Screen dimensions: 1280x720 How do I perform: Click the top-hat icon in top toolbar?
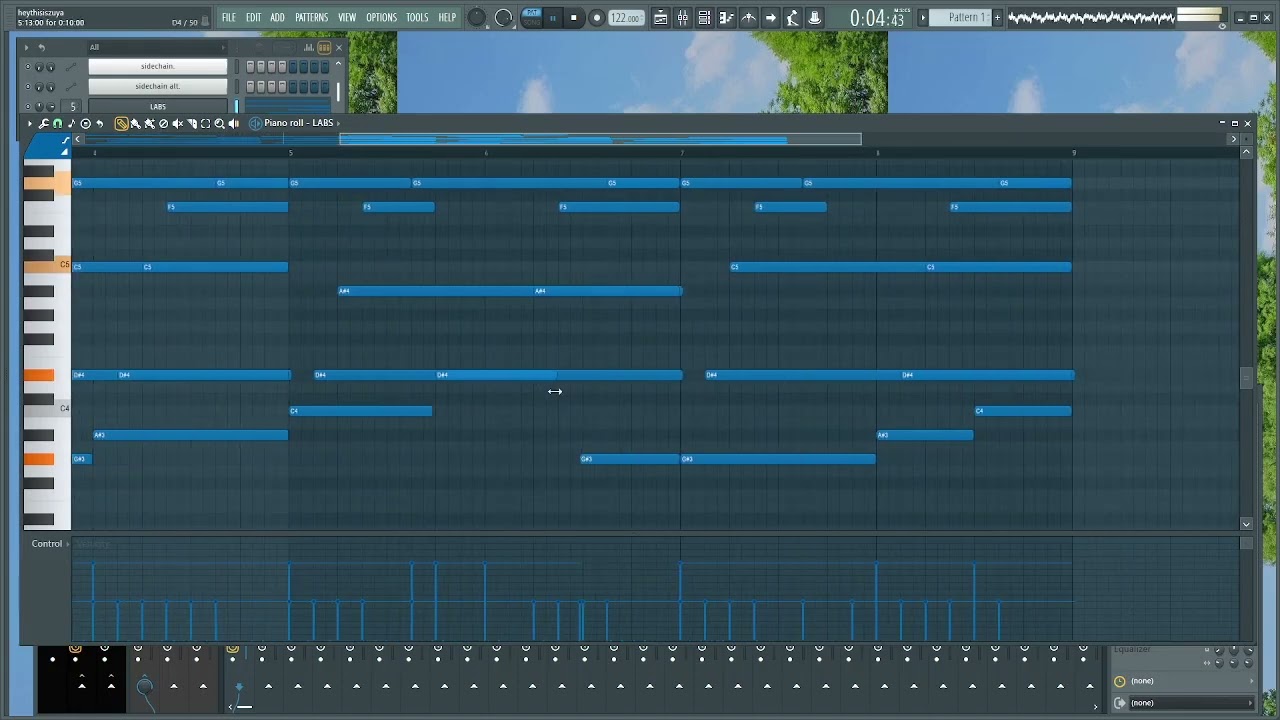point(815,18)
